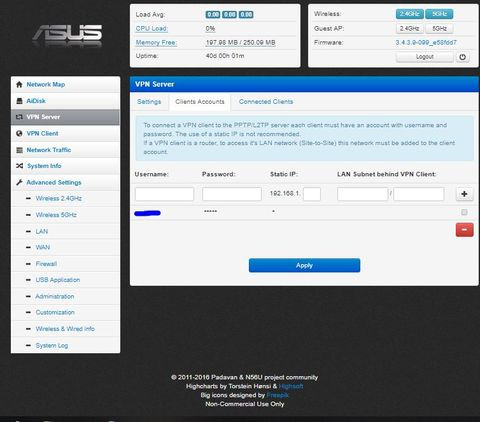Click the Advanced Settings wrench icon
This screenshot has height=422, width=480.
point(19,182)
